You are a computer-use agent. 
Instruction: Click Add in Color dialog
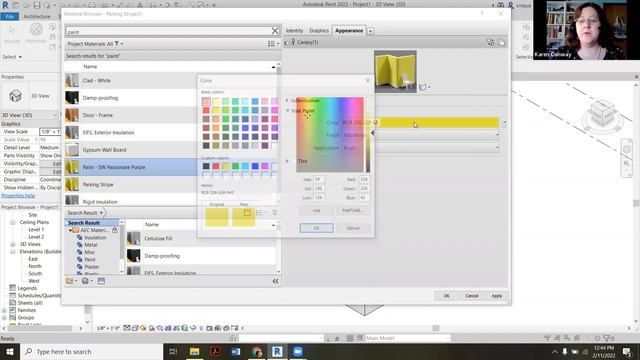(x=316, y=210)
